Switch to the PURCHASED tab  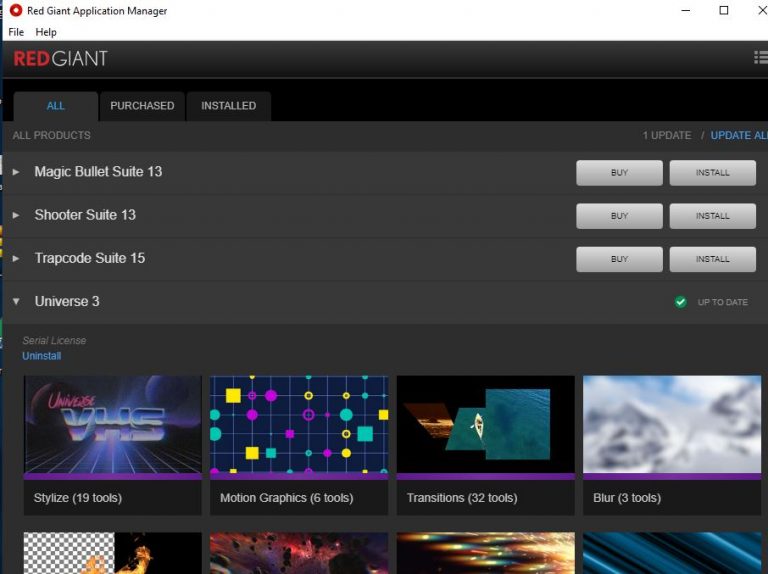pos(142,106)
